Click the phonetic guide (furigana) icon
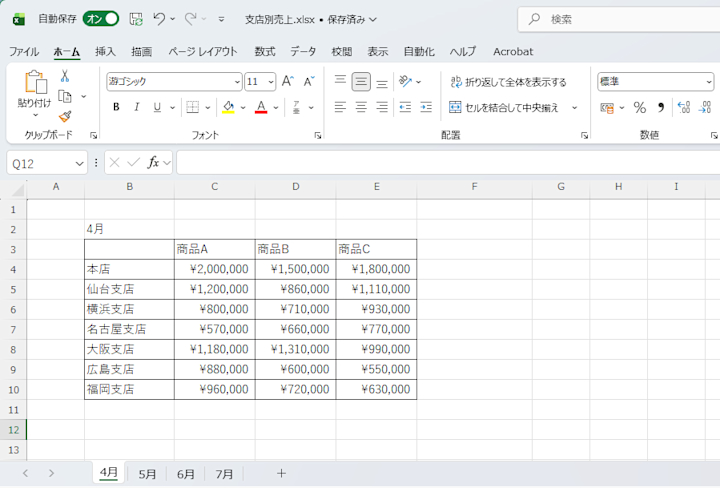The image size is (720, 488). point(296,107)
